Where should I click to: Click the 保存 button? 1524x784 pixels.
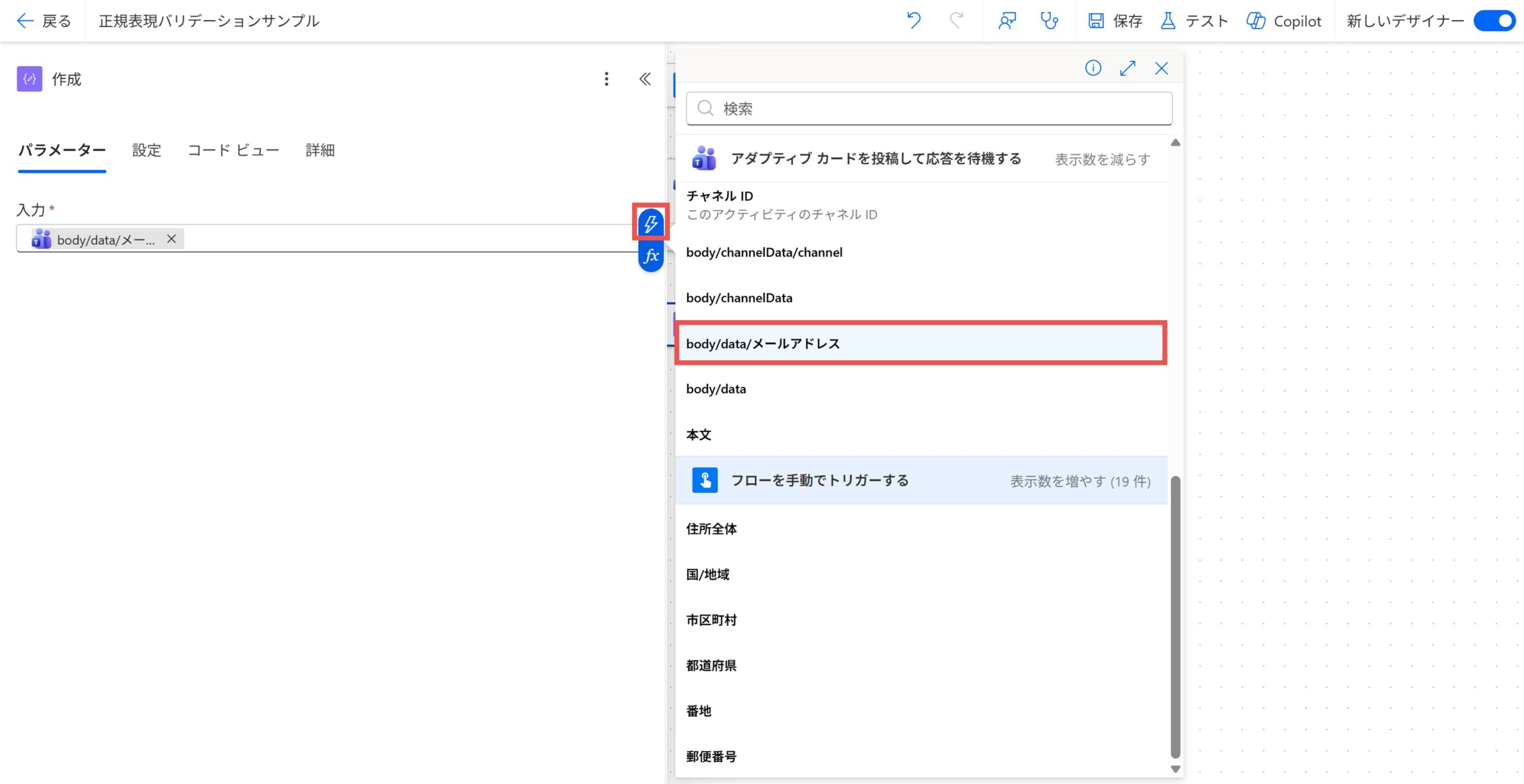pos(1115,21)
